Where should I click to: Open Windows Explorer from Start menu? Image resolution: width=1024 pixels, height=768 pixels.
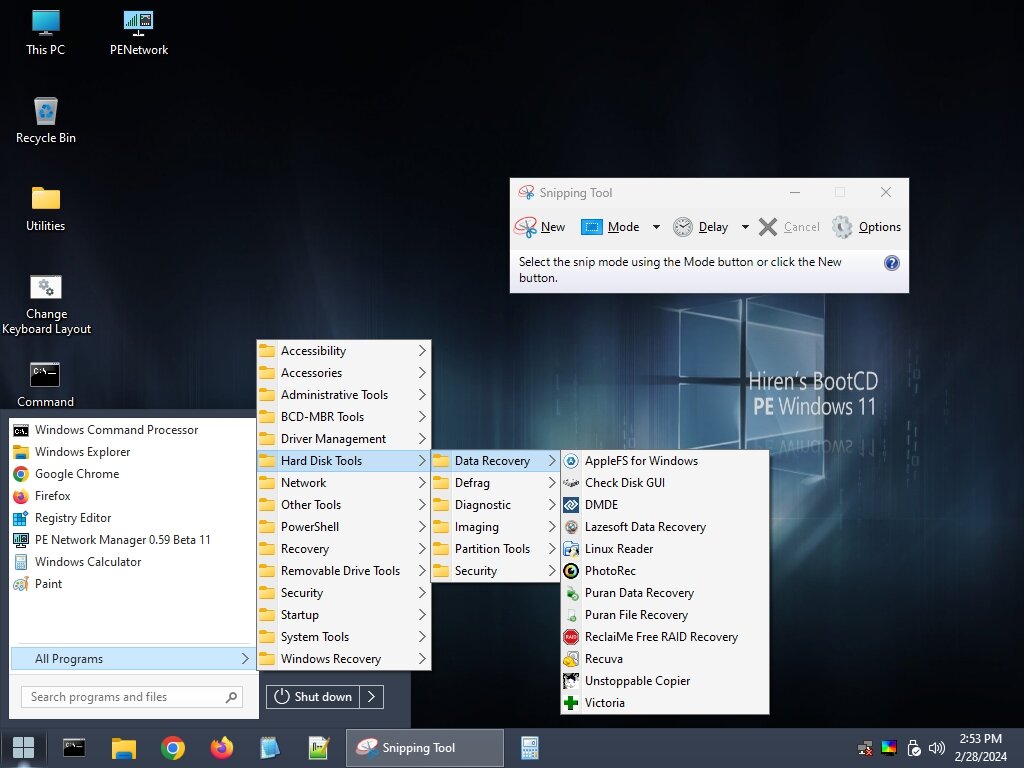(132, 452)
